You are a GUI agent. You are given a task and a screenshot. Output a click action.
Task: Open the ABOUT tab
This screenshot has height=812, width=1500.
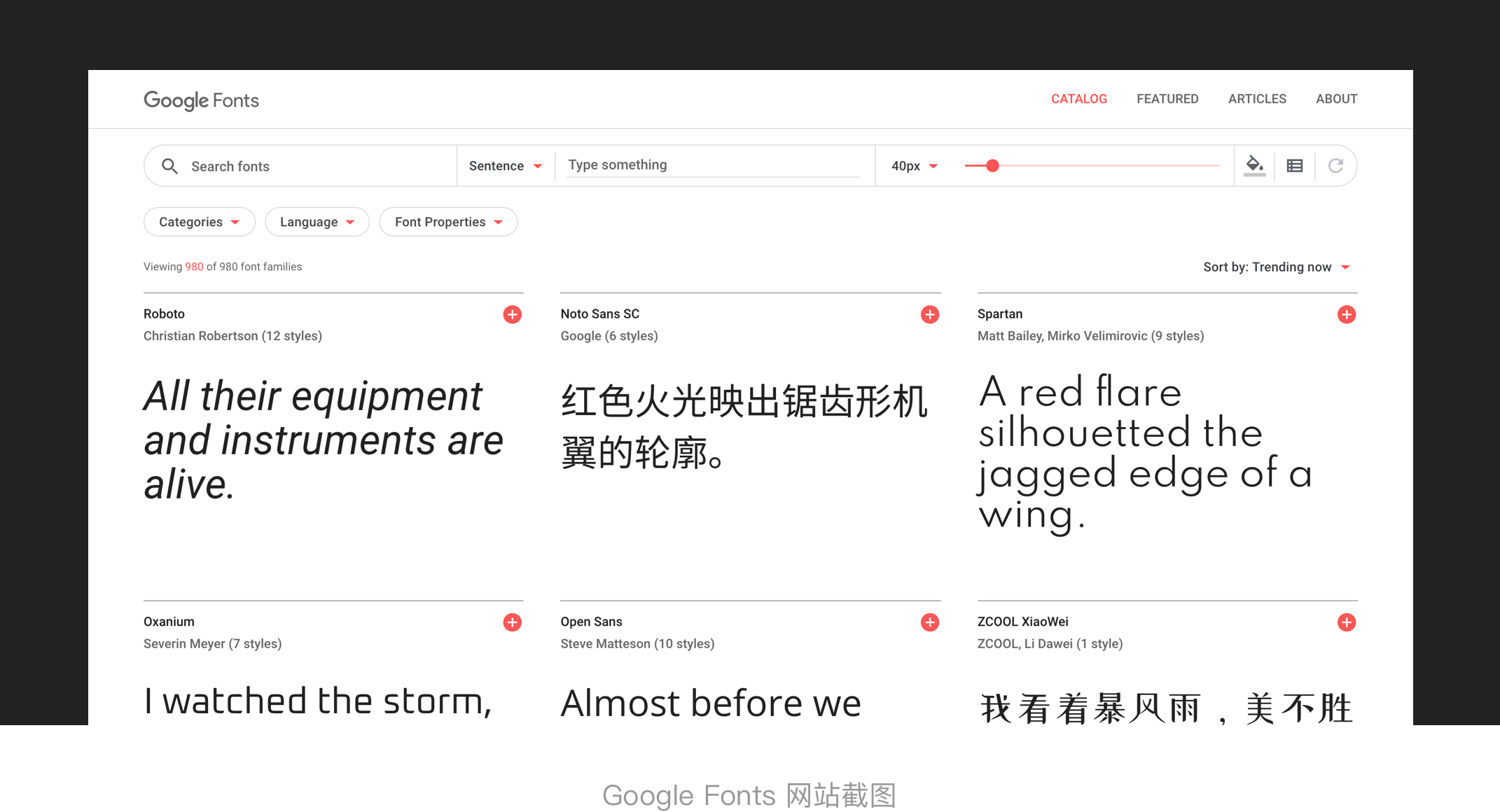[1336, 99]
